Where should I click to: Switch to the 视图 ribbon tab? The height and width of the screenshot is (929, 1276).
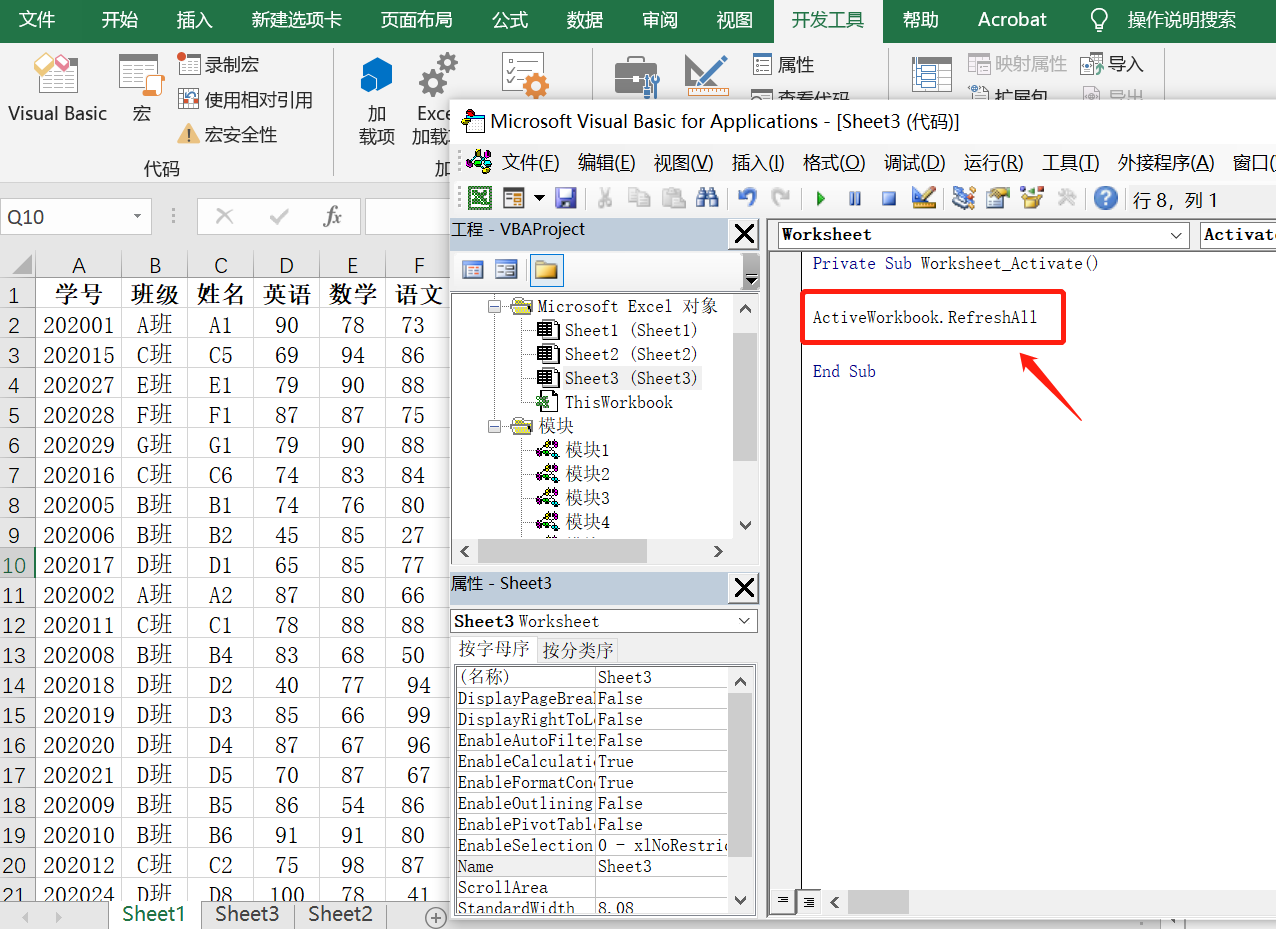[735, 20]
